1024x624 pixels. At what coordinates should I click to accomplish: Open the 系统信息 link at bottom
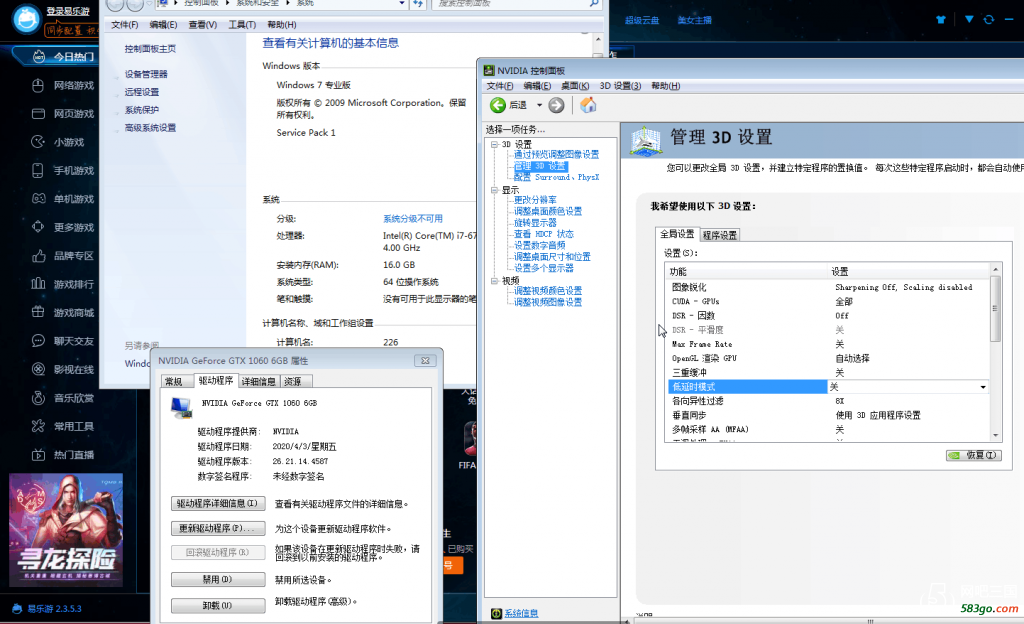coord(520,613)
